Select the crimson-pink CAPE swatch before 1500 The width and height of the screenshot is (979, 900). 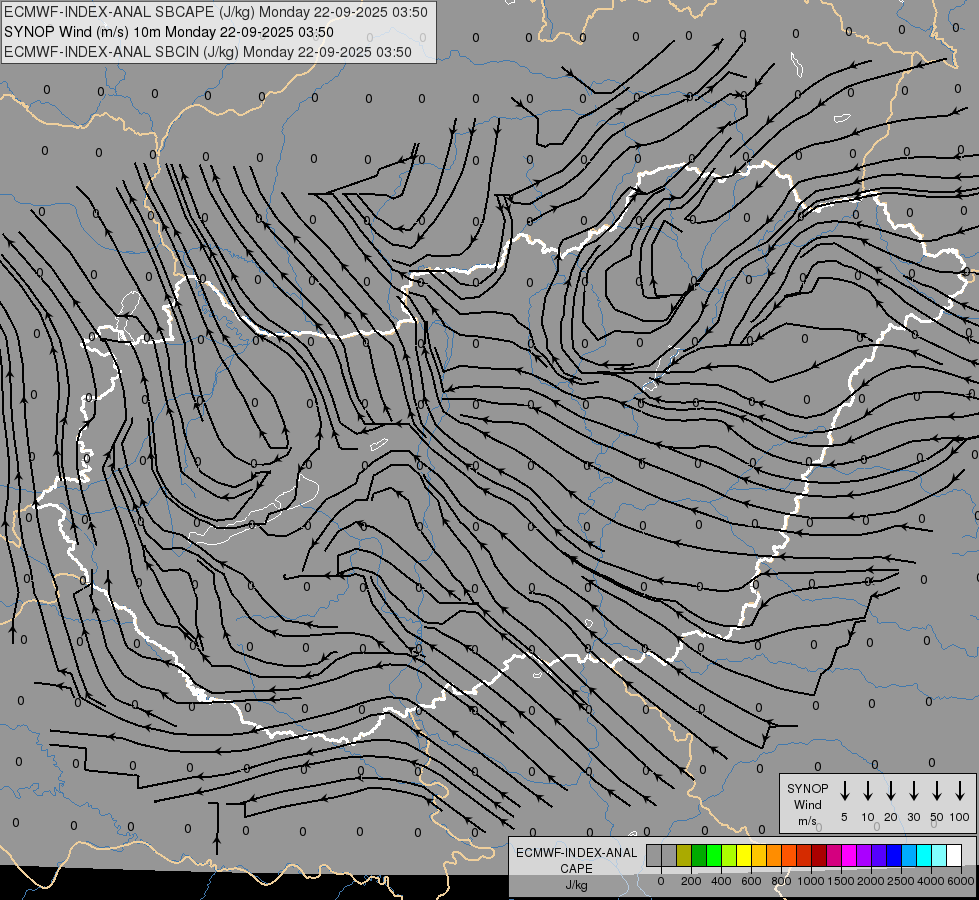pyautogui.click(x=834, y=855)
